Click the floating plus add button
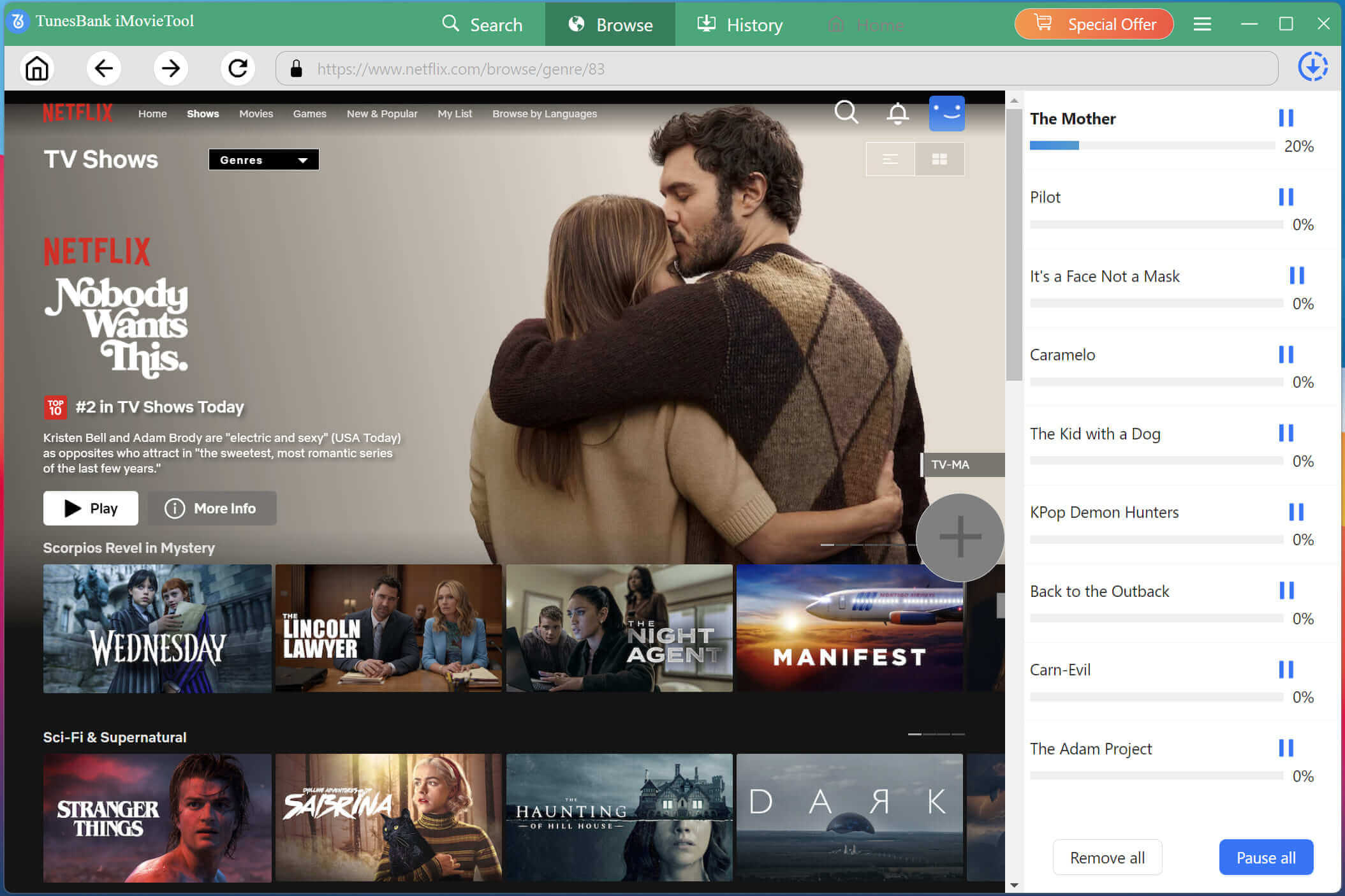 [x=960, y=537]
